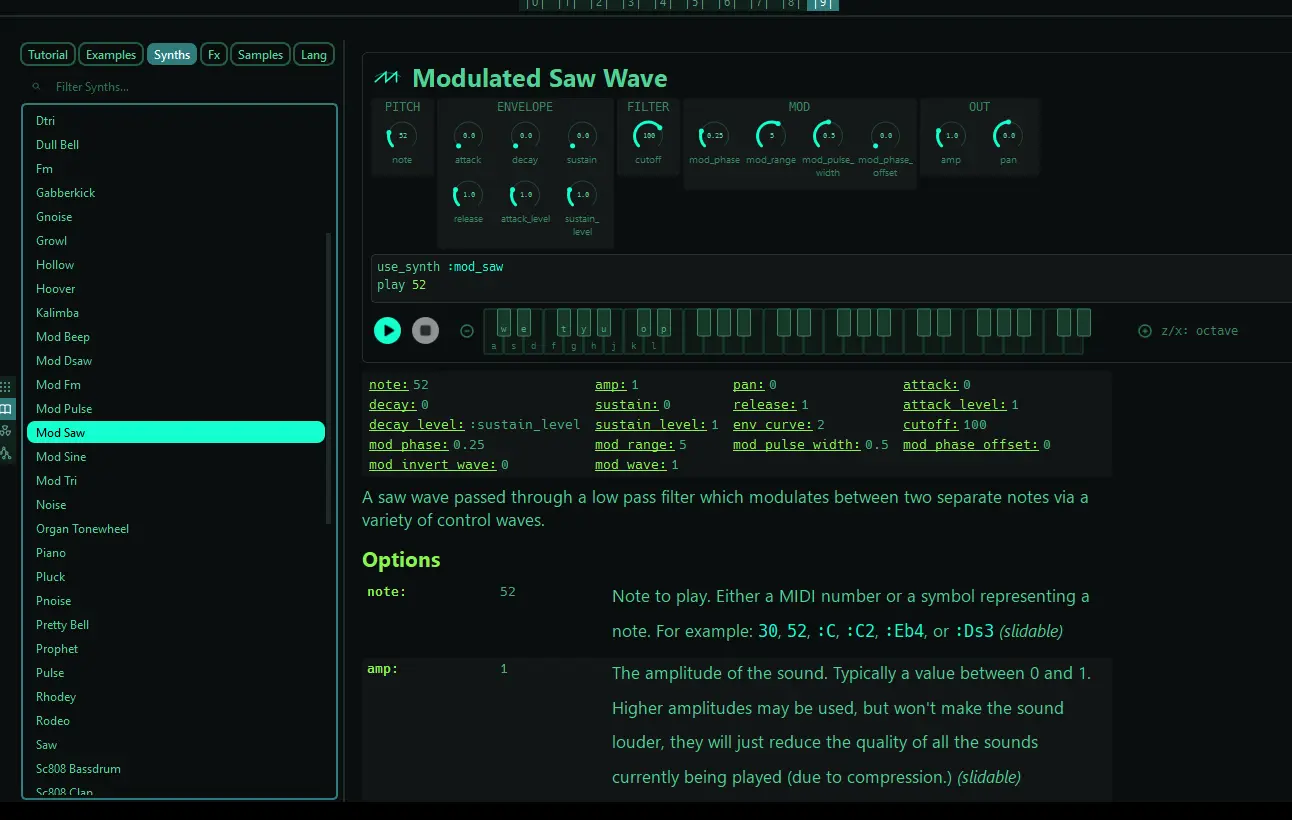Open the tree graph sidebar icon
Viewport: 1292px width, 820px height.
coord(6,453)
